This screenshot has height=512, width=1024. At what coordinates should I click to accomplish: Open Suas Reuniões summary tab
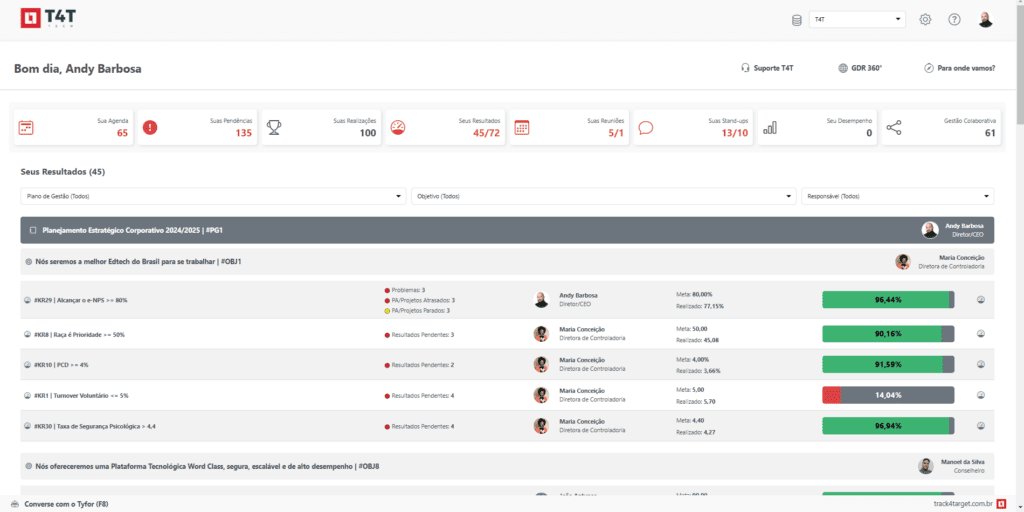tap(568, 127)
